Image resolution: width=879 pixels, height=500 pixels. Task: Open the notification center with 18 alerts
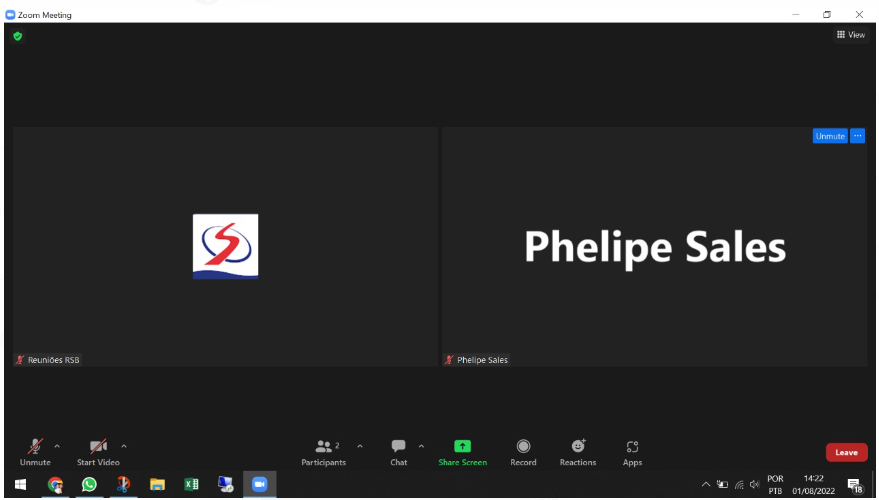pyautogui.click(x=855, y=485)
